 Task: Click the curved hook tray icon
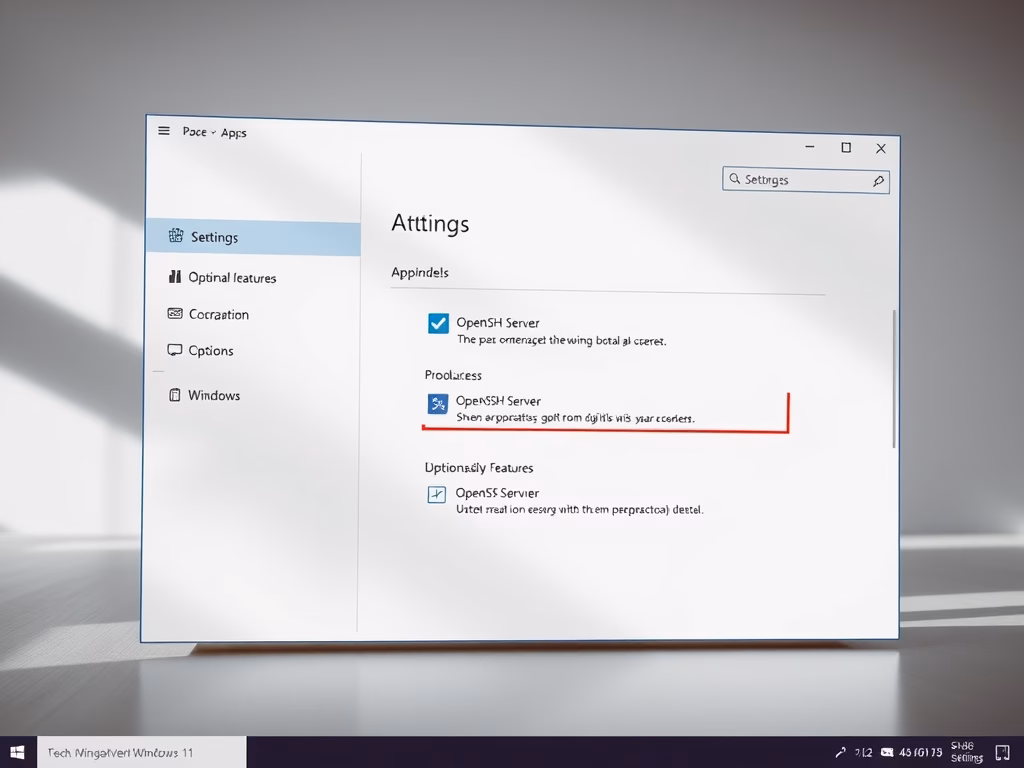[x=840, y=752]
